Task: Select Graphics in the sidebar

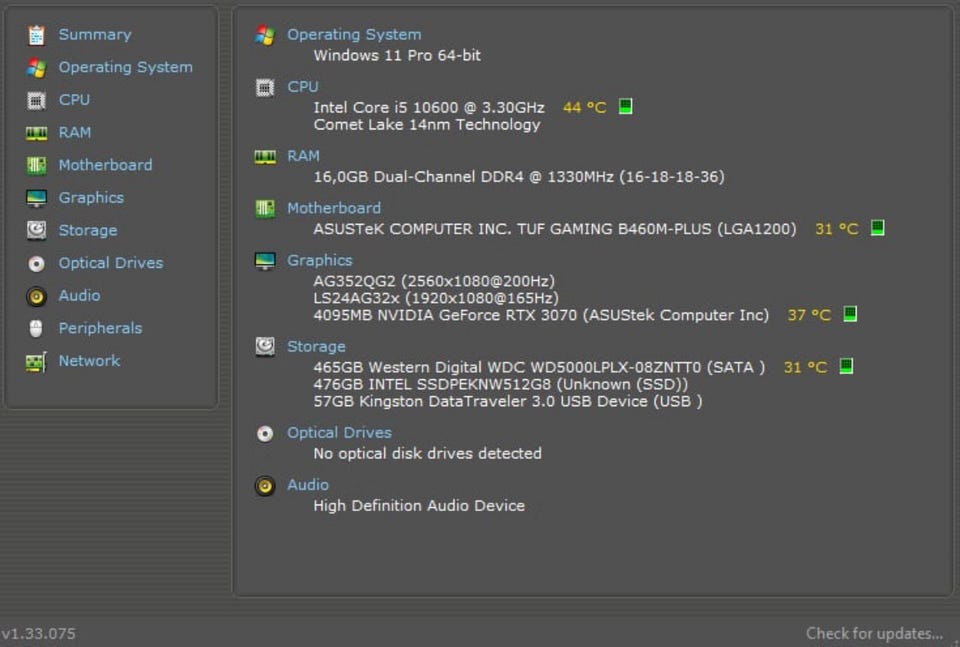Action: click(x=91, y=198)
